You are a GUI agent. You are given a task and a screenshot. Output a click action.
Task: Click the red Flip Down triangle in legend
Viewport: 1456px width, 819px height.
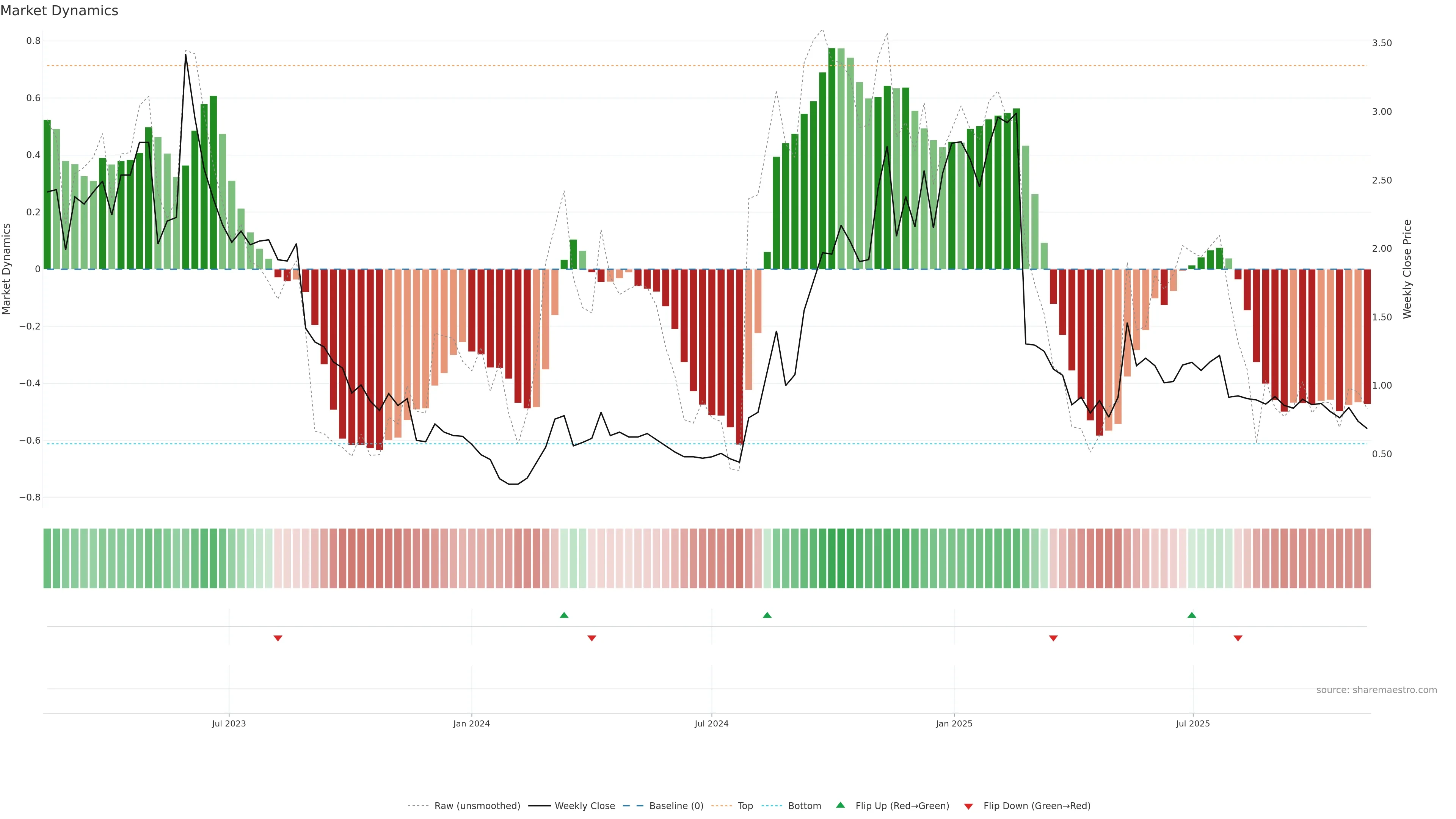point(968,806)
